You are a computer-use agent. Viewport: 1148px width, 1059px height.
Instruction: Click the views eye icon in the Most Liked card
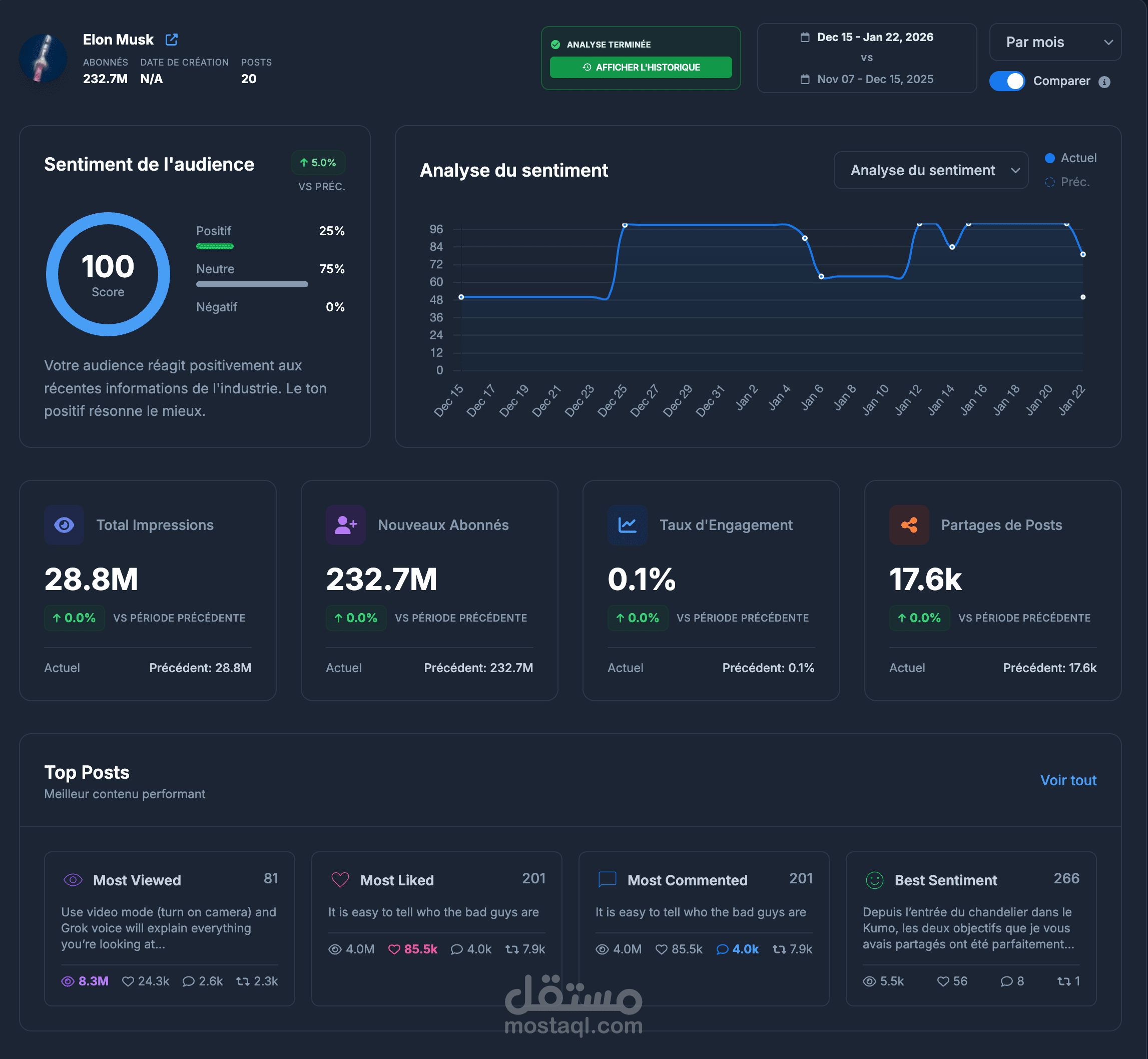[x=335, y=949]
